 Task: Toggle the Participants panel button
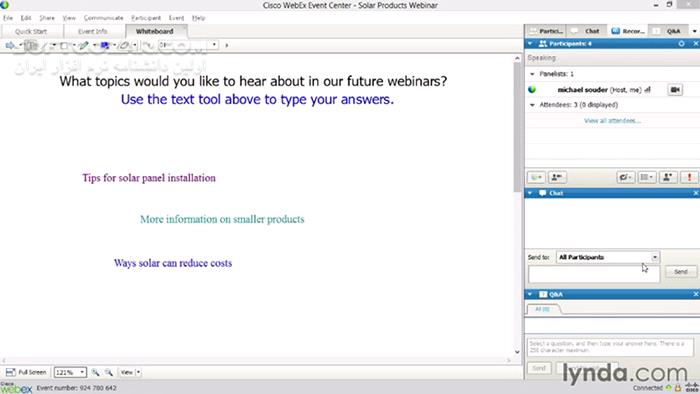click(546, 31)
